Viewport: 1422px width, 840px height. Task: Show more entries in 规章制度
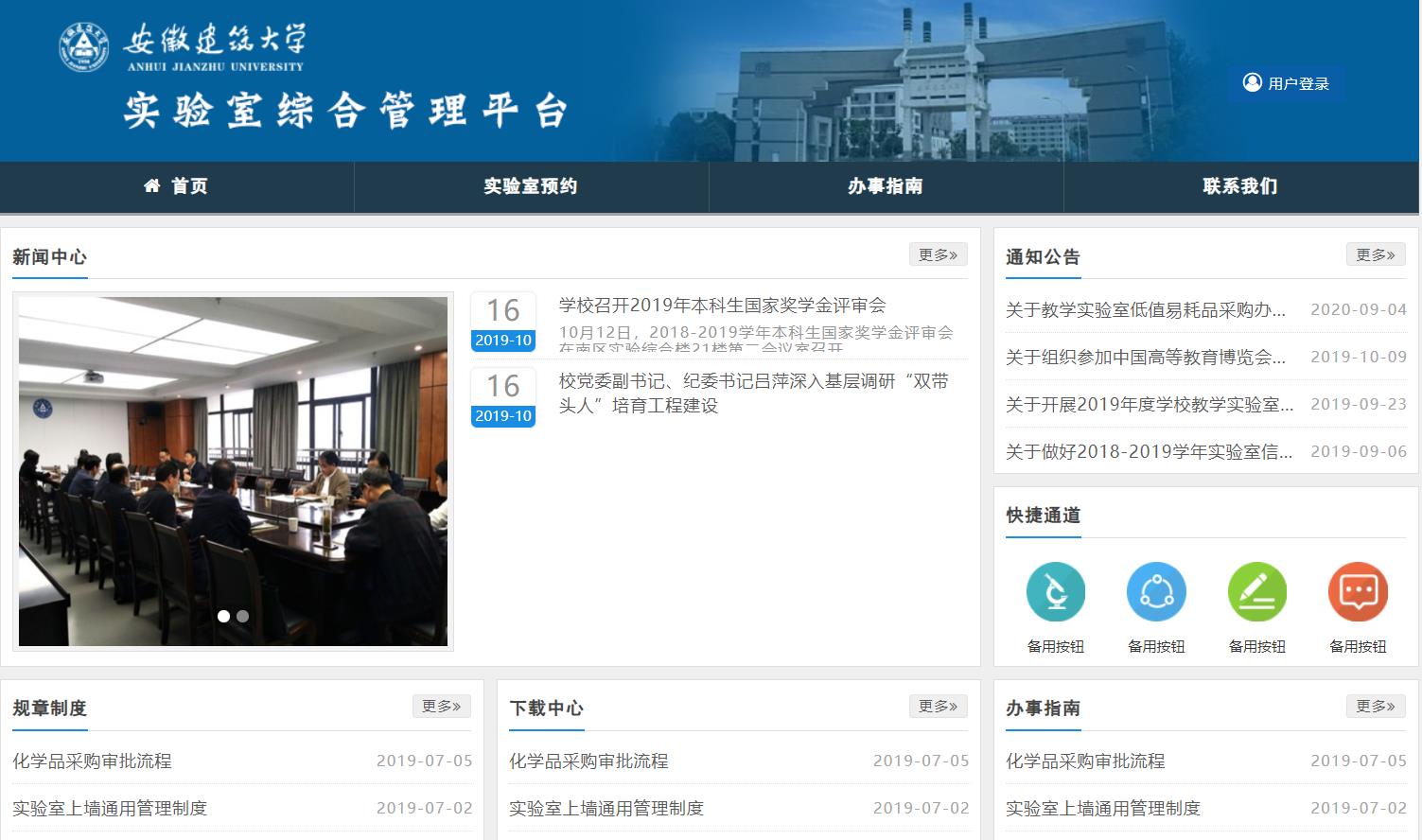(x=441, y=706)
